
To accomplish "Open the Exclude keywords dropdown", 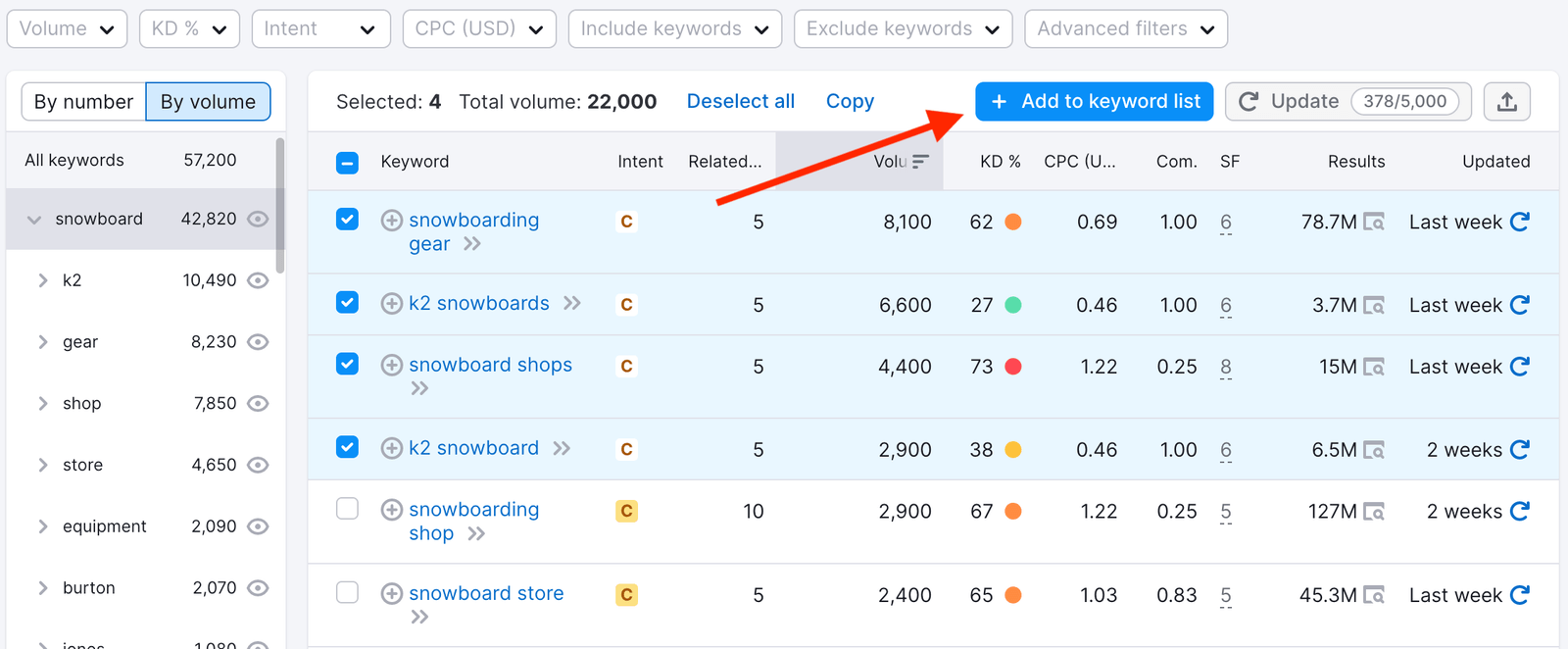I will (x=904, y=28).
